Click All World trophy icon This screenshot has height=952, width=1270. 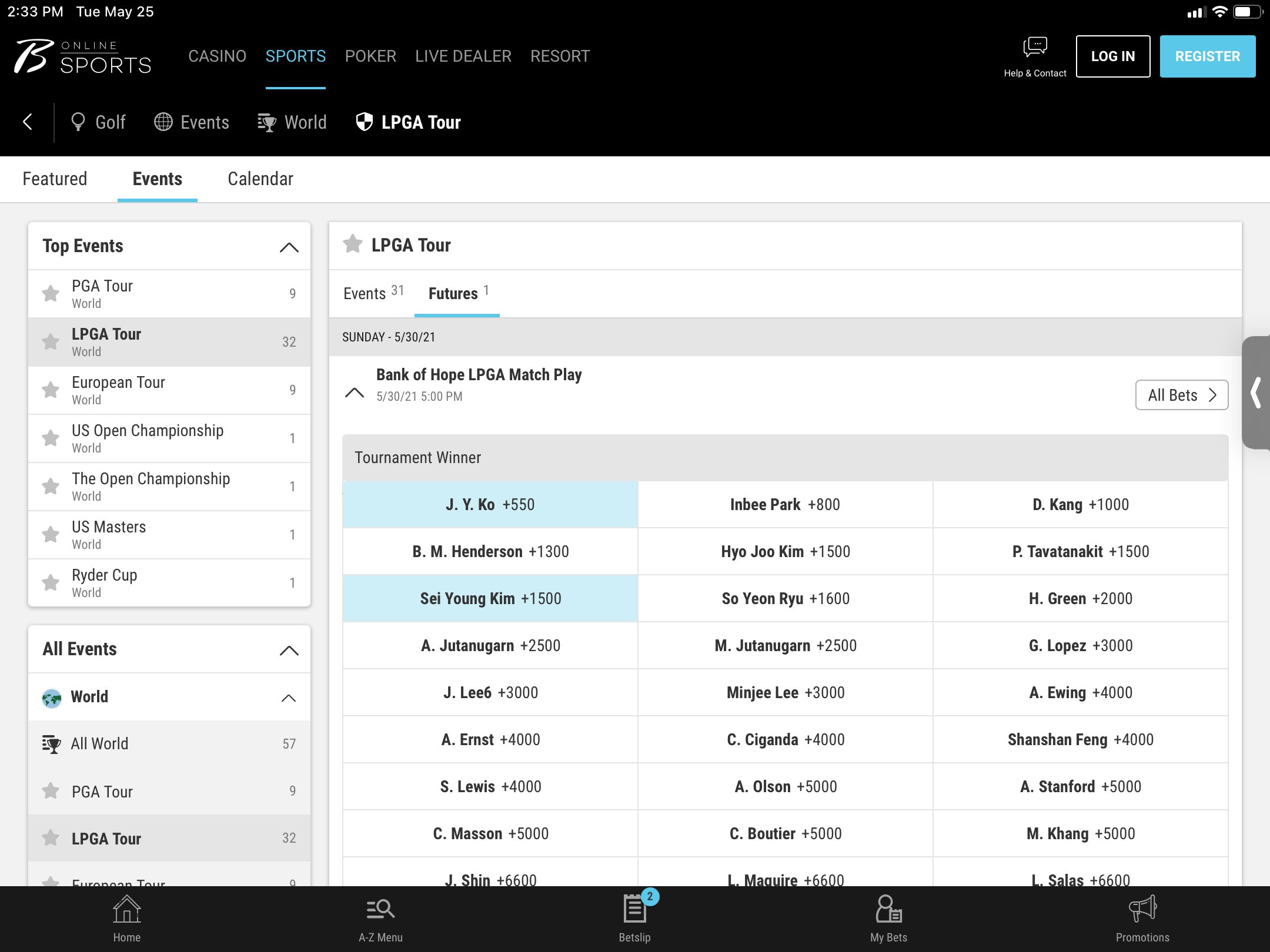pos(52,744)
